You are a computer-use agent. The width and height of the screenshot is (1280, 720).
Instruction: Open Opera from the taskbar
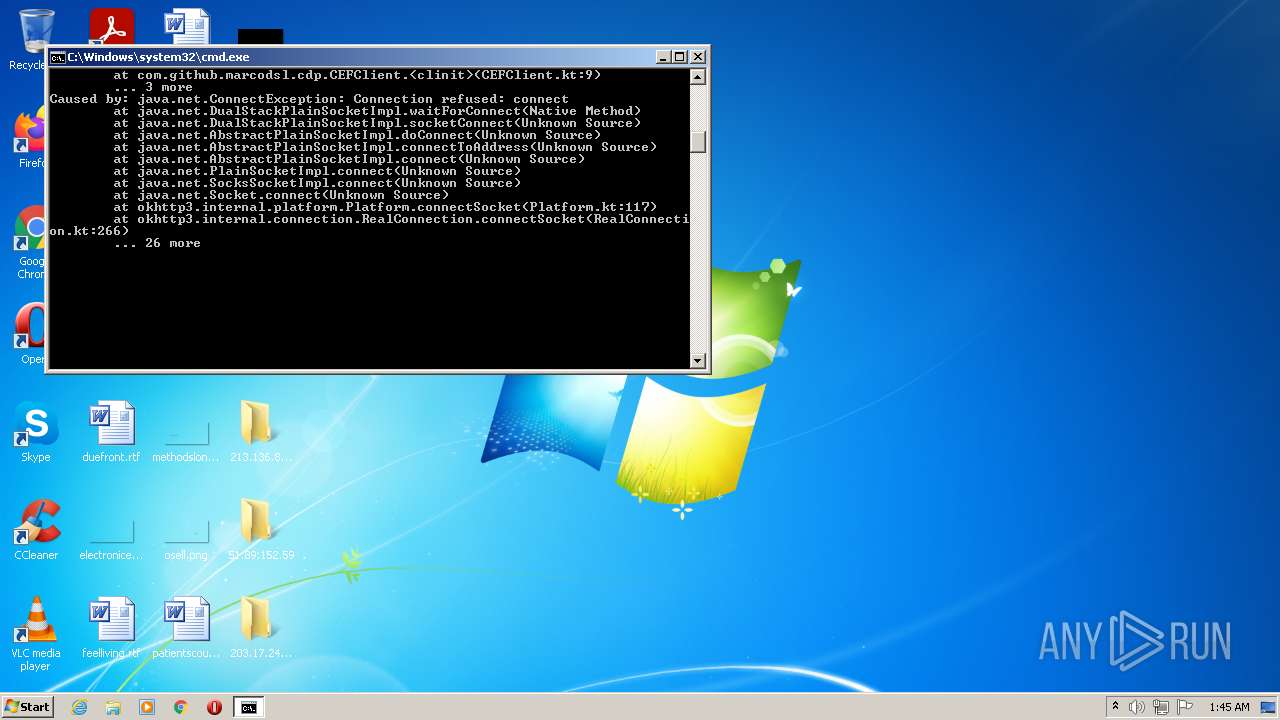click(214, 707)
